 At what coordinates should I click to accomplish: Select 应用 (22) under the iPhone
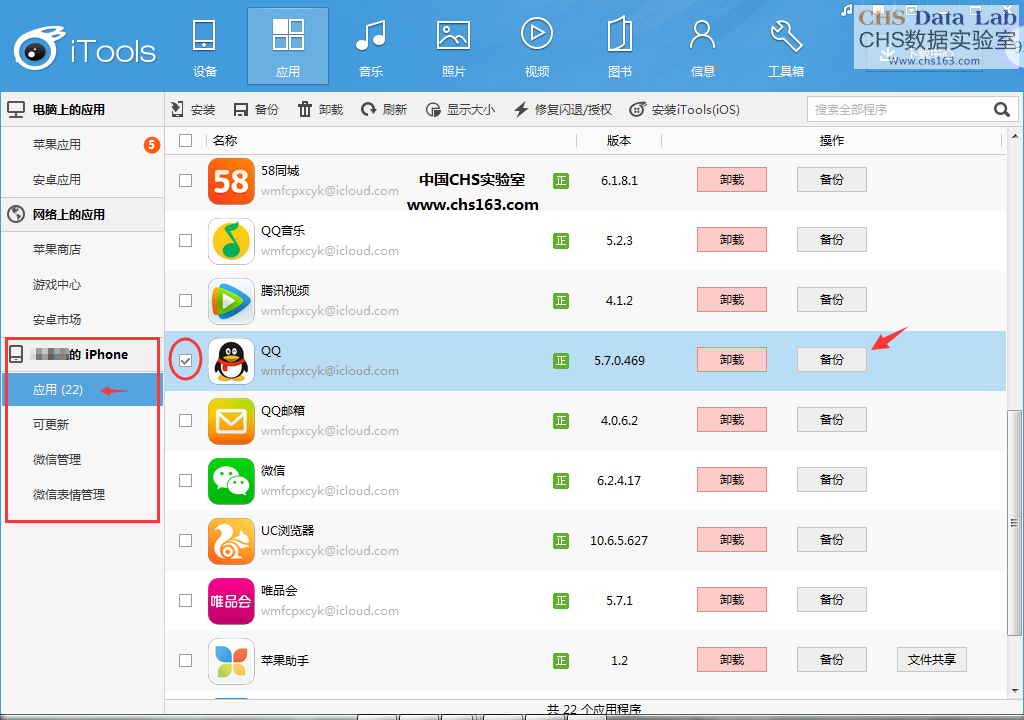82,389
